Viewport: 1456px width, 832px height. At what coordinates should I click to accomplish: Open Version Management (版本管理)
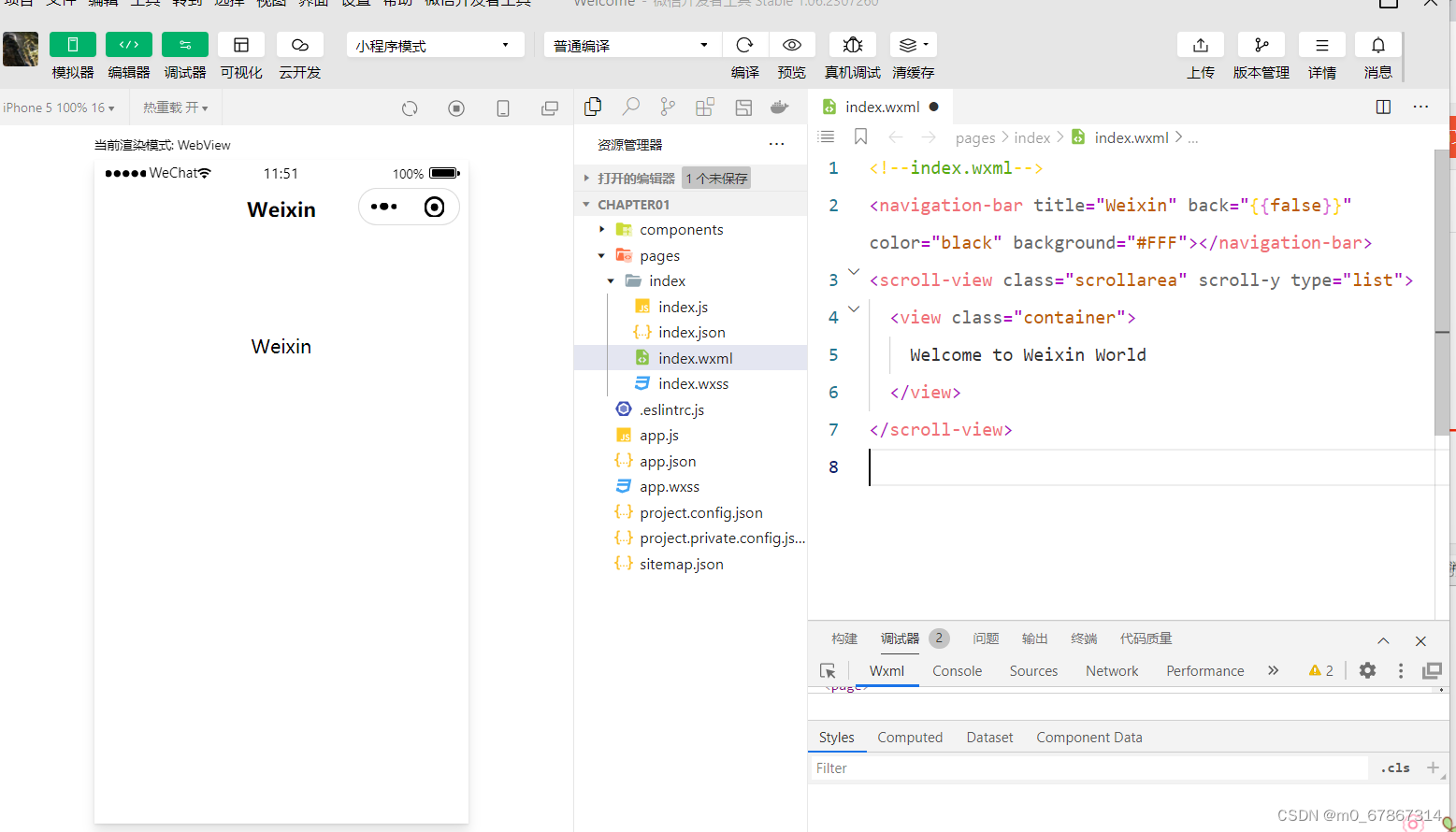pyautogui.click(x=1261, y=45)
